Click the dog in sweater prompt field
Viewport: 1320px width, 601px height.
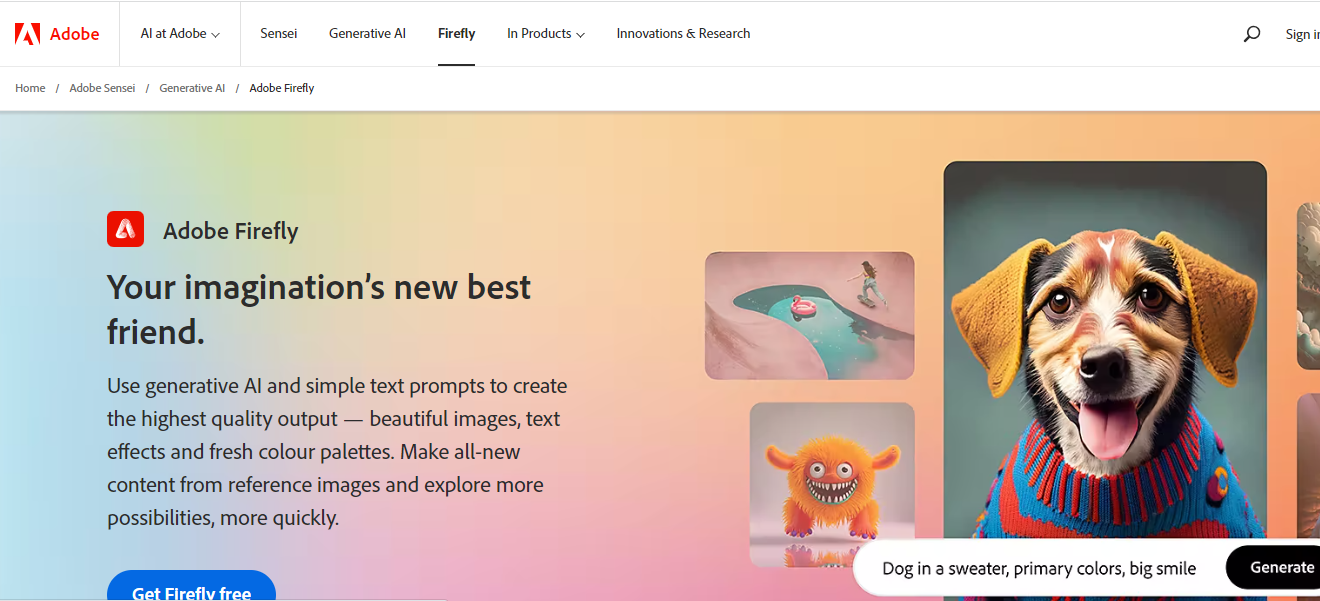point(1039,568)
